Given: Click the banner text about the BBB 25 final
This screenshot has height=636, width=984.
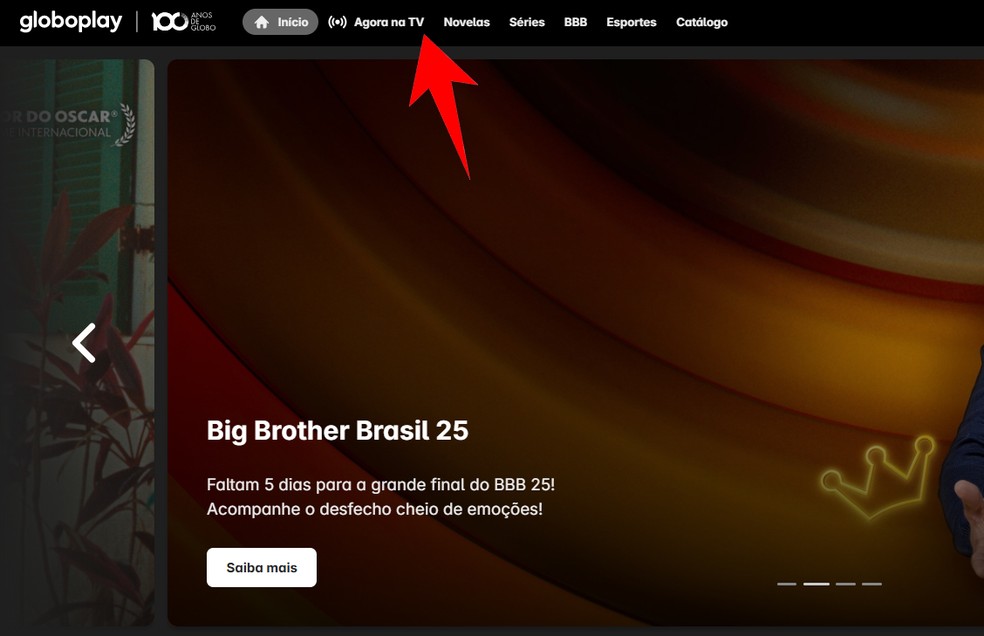Looking at the screenshot, I should tap(380, 497).
